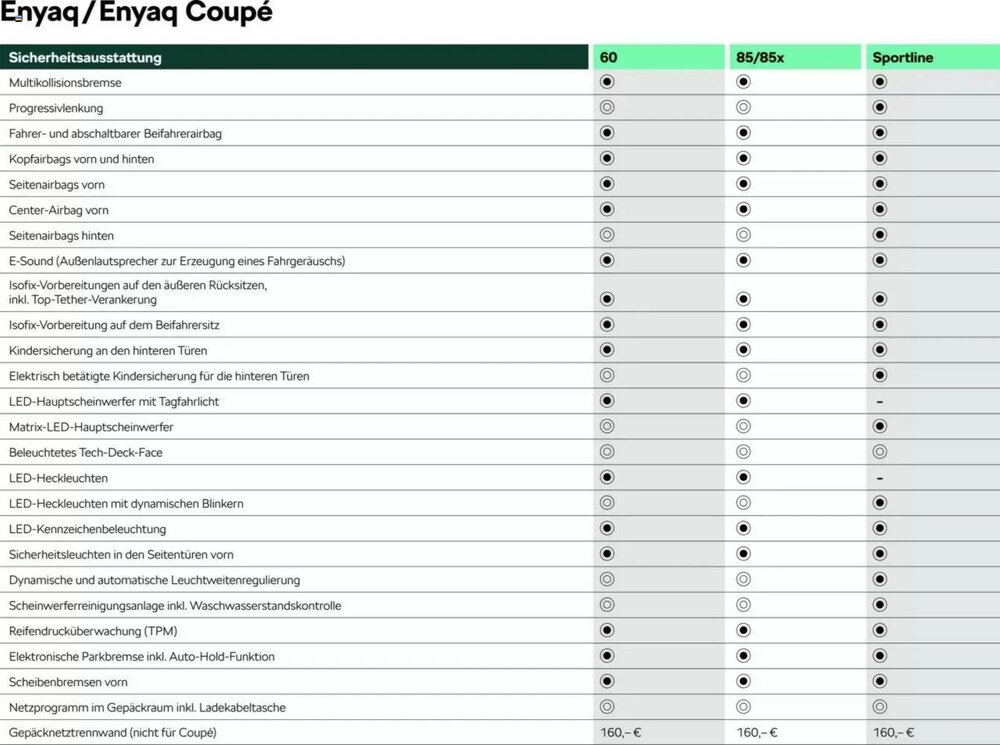The height and width of the screenshot is (745, 1000).
Task: Click the Matrix-LED-Hauptscheinwerfer symbol in column 60
Action: pyautogui.click(x=607, y=426)
